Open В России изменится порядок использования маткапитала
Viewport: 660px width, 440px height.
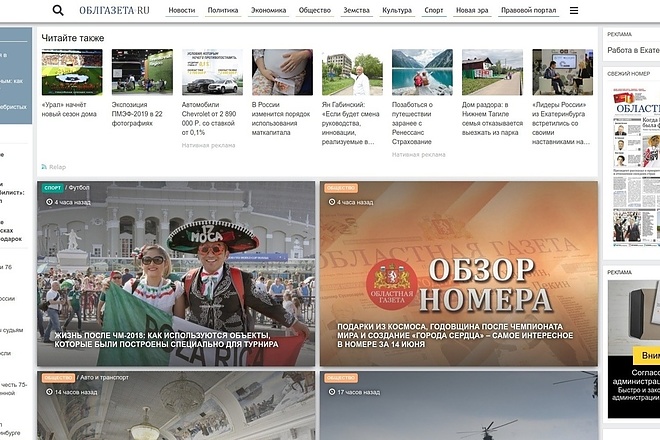[281, 118]
